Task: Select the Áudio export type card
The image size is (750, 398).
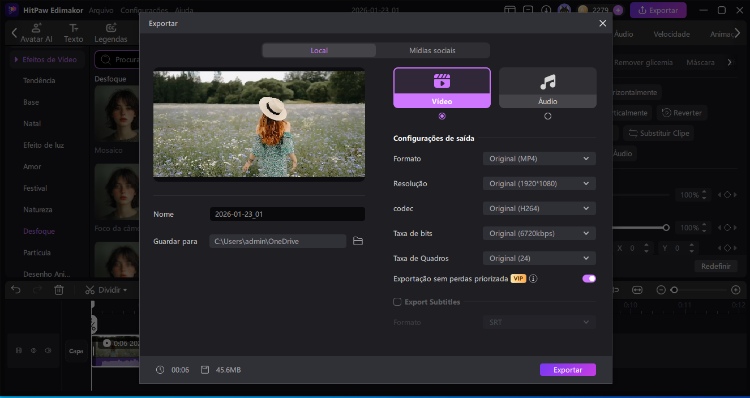Action: point(547,88)
